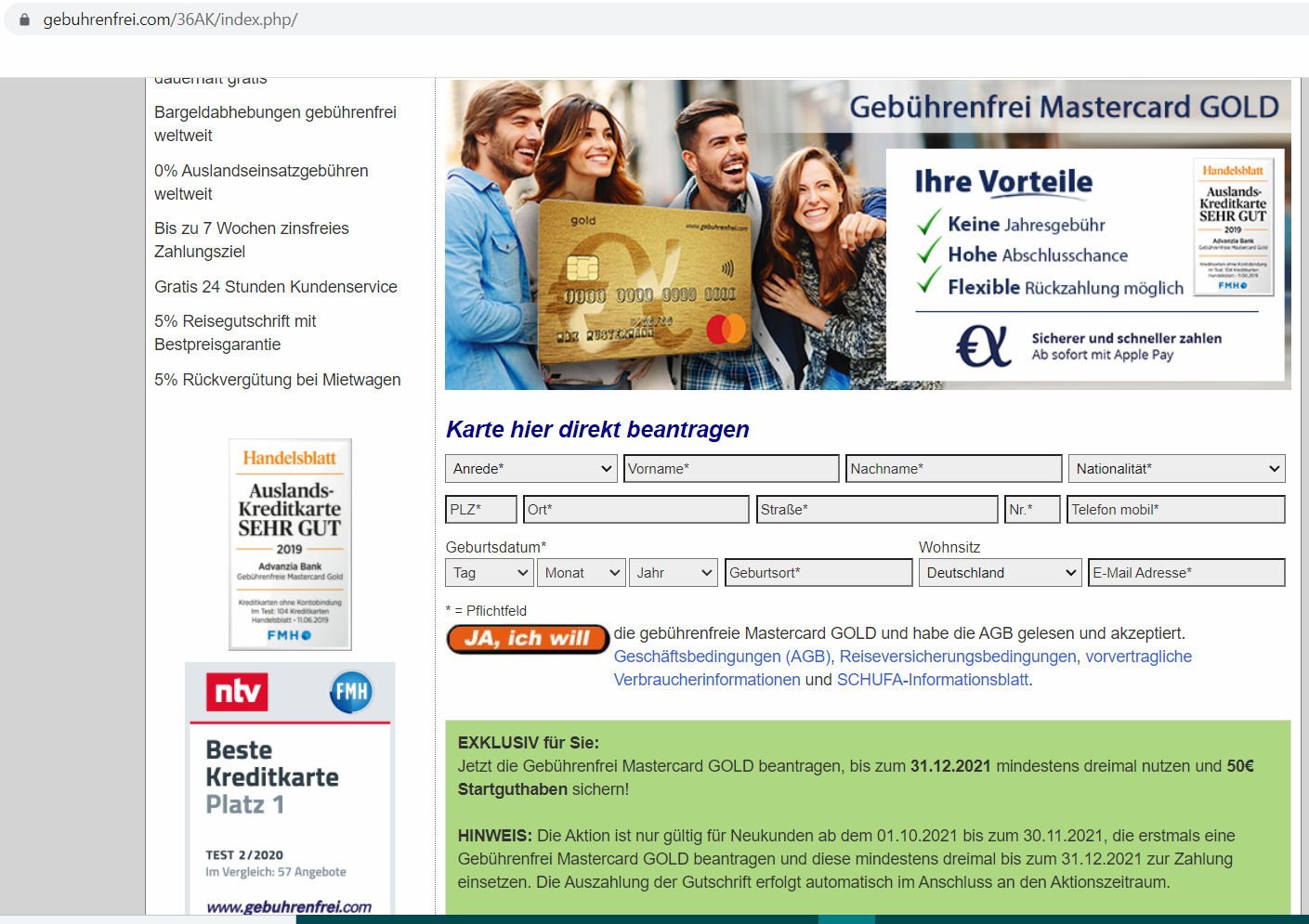
Task: Open the vorvertragliche Verbraucherinformationen link
Action: 903,668
